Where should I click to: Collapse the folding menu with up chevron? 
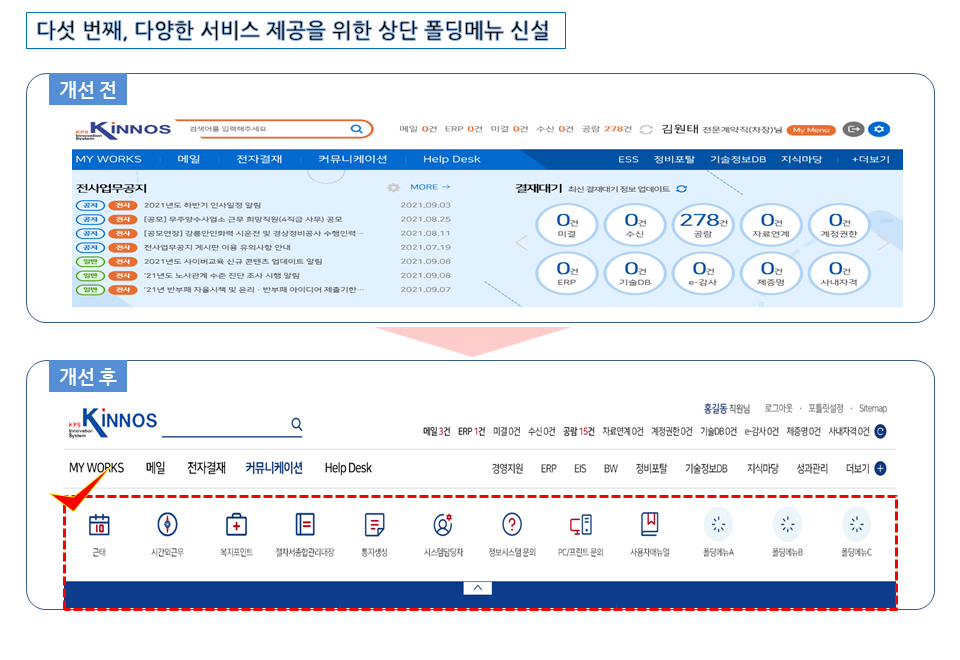[x=478, y=588]
